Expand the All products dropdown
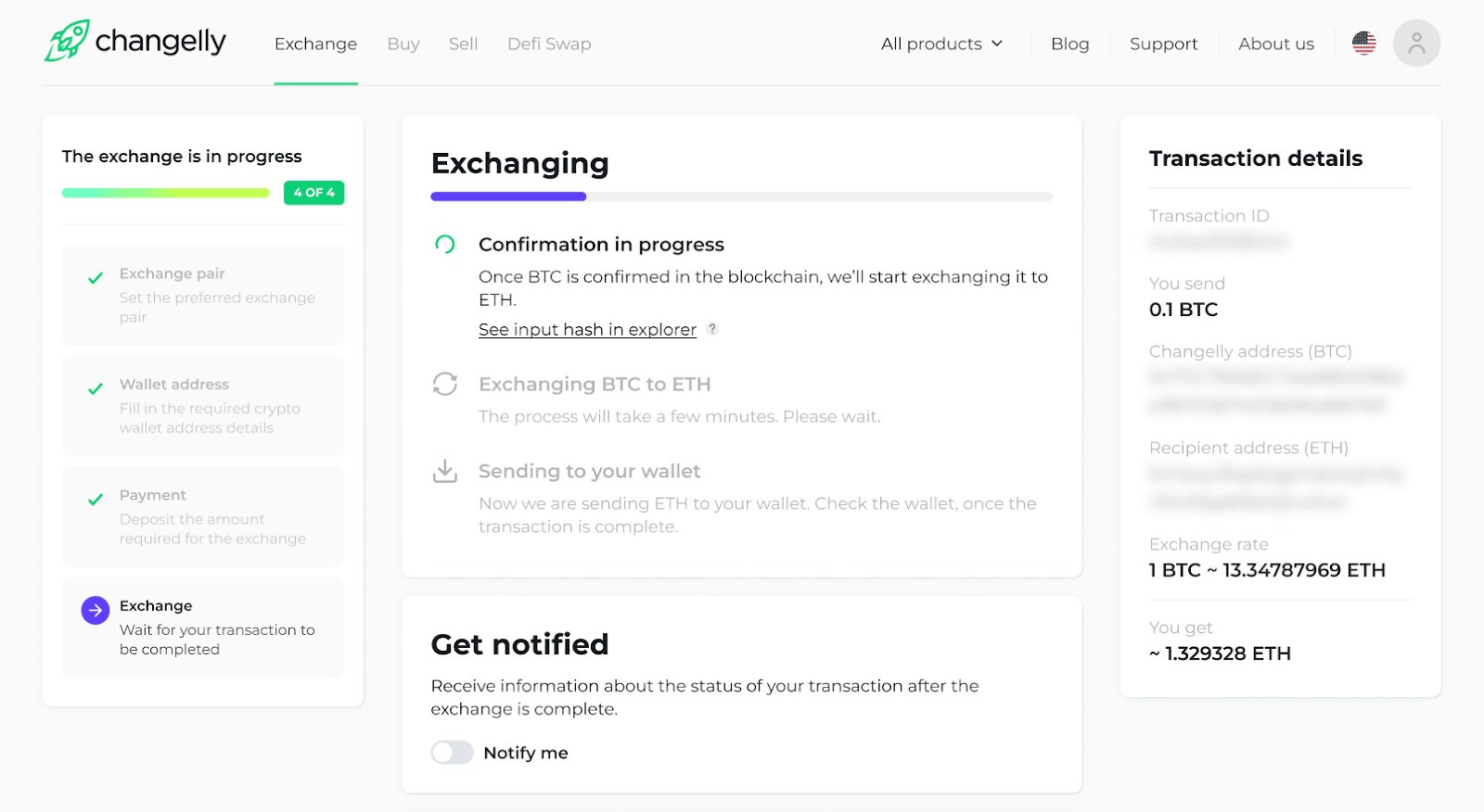1484x812 pixels. (931, 44)
